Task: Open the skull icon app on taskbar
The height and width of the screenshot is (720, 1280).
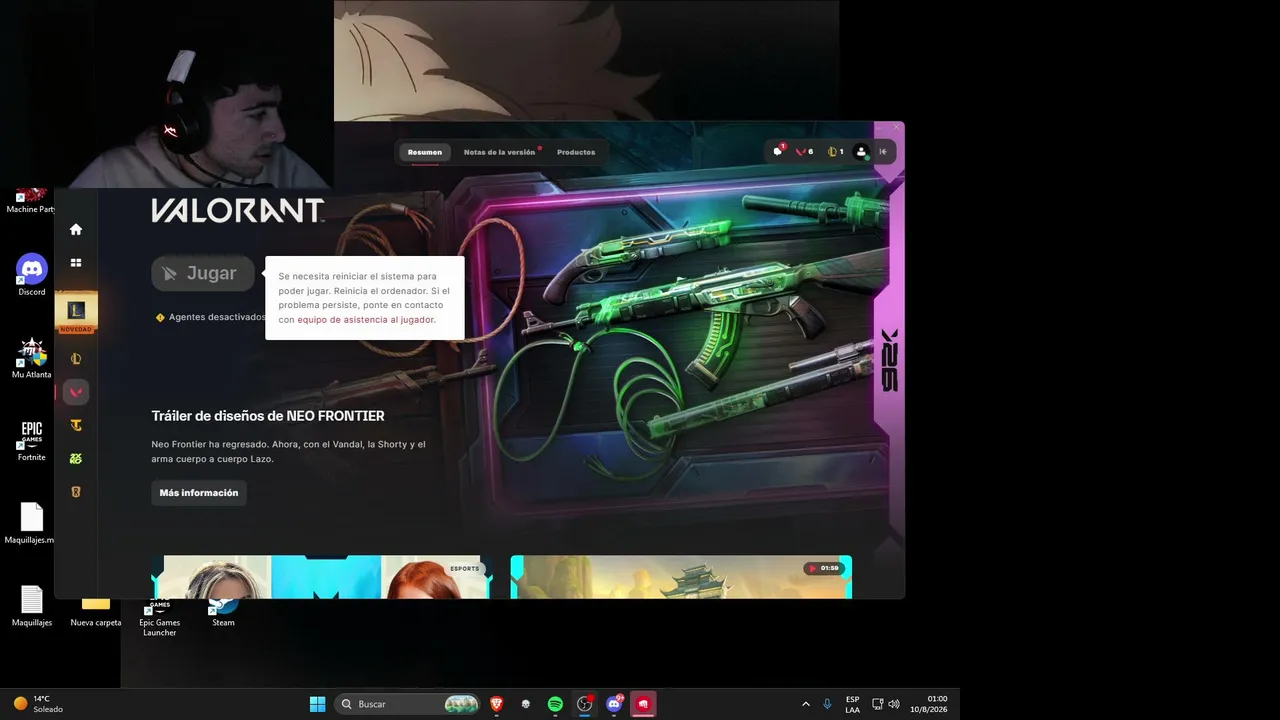Action: [x=526, y=704]
